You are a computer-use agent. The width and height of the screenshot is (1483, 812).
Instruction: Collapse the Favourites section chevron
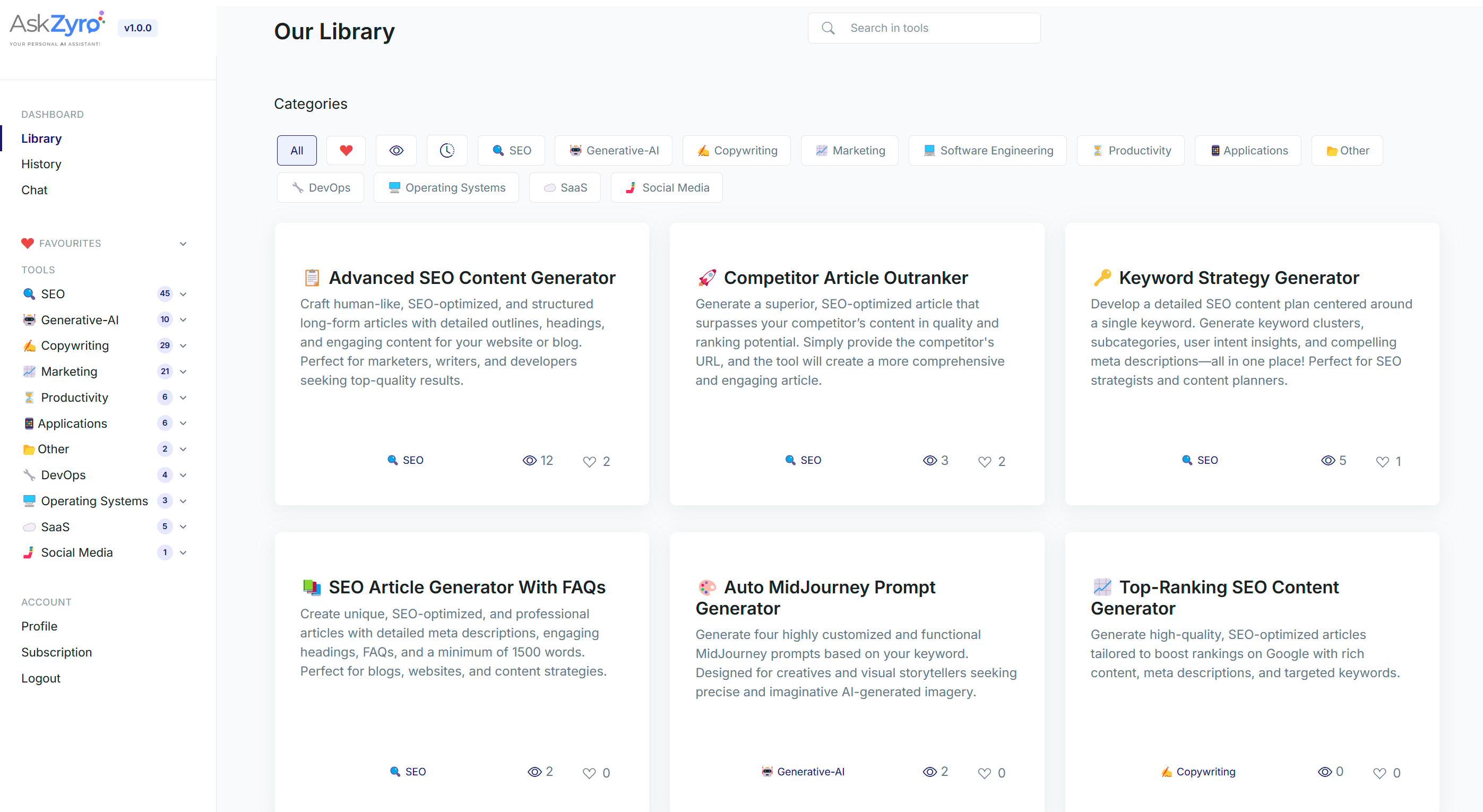pos(183,244)
